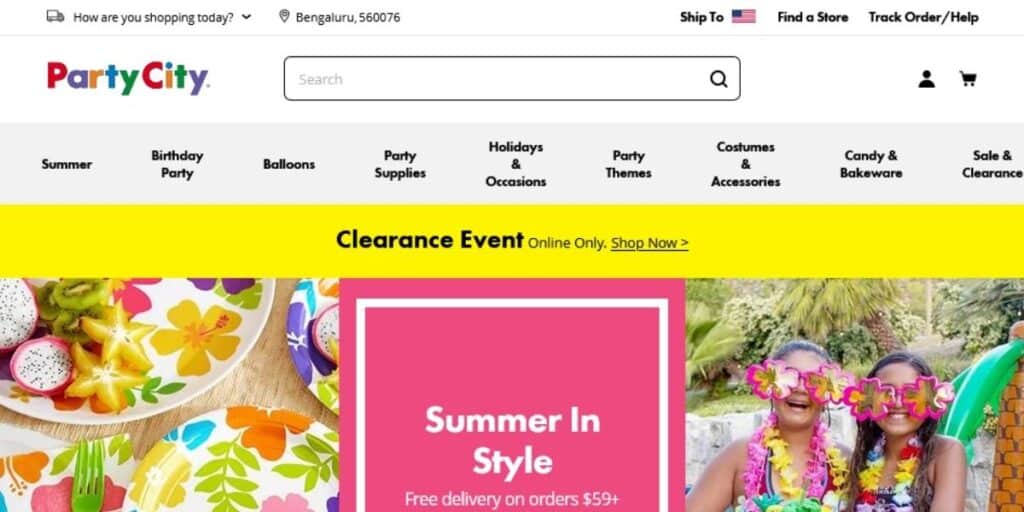Open the Balloons category menu

click(289, 164)
